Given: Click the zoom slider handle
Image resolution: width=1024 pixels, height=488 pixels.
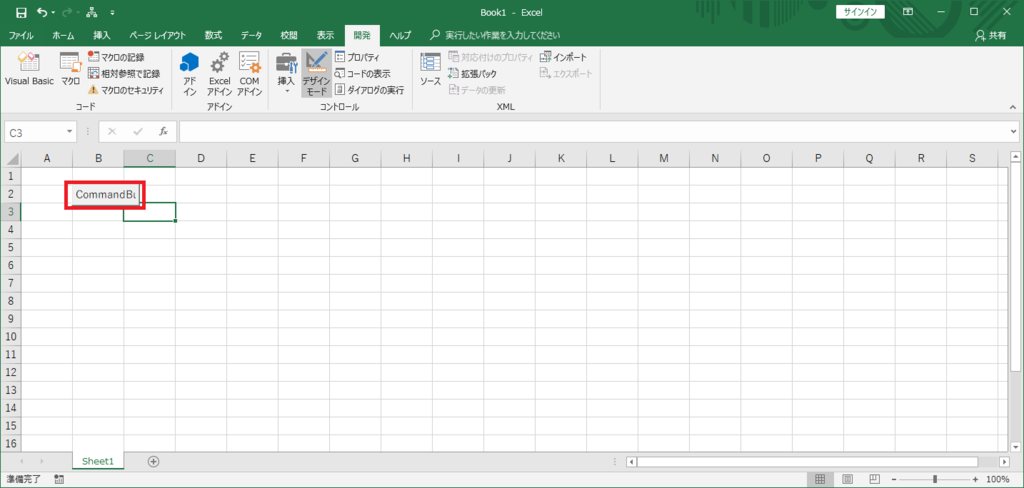Looking at the screenshot, I should click(x=936, y=480).
